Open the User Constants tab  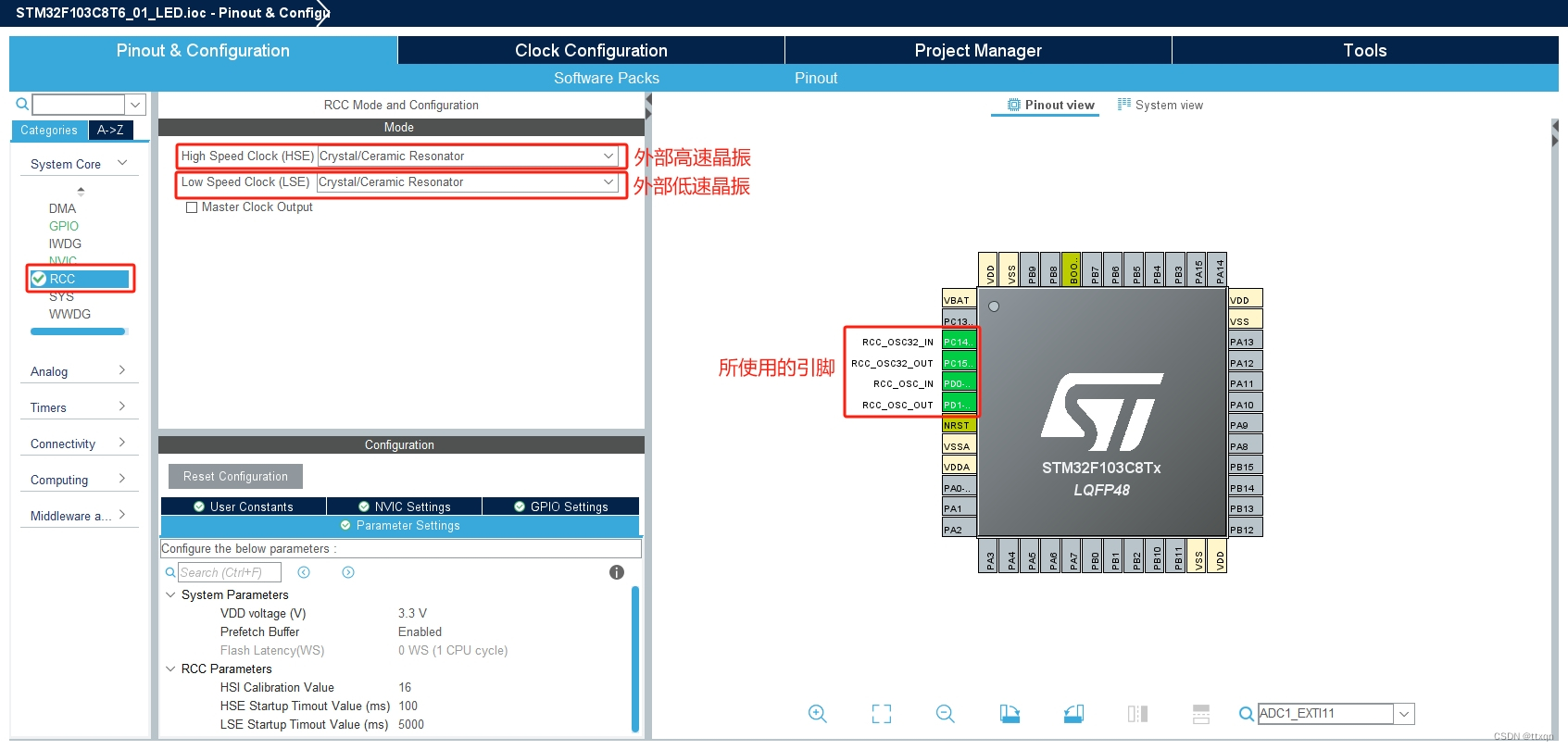tap(244, 506)
